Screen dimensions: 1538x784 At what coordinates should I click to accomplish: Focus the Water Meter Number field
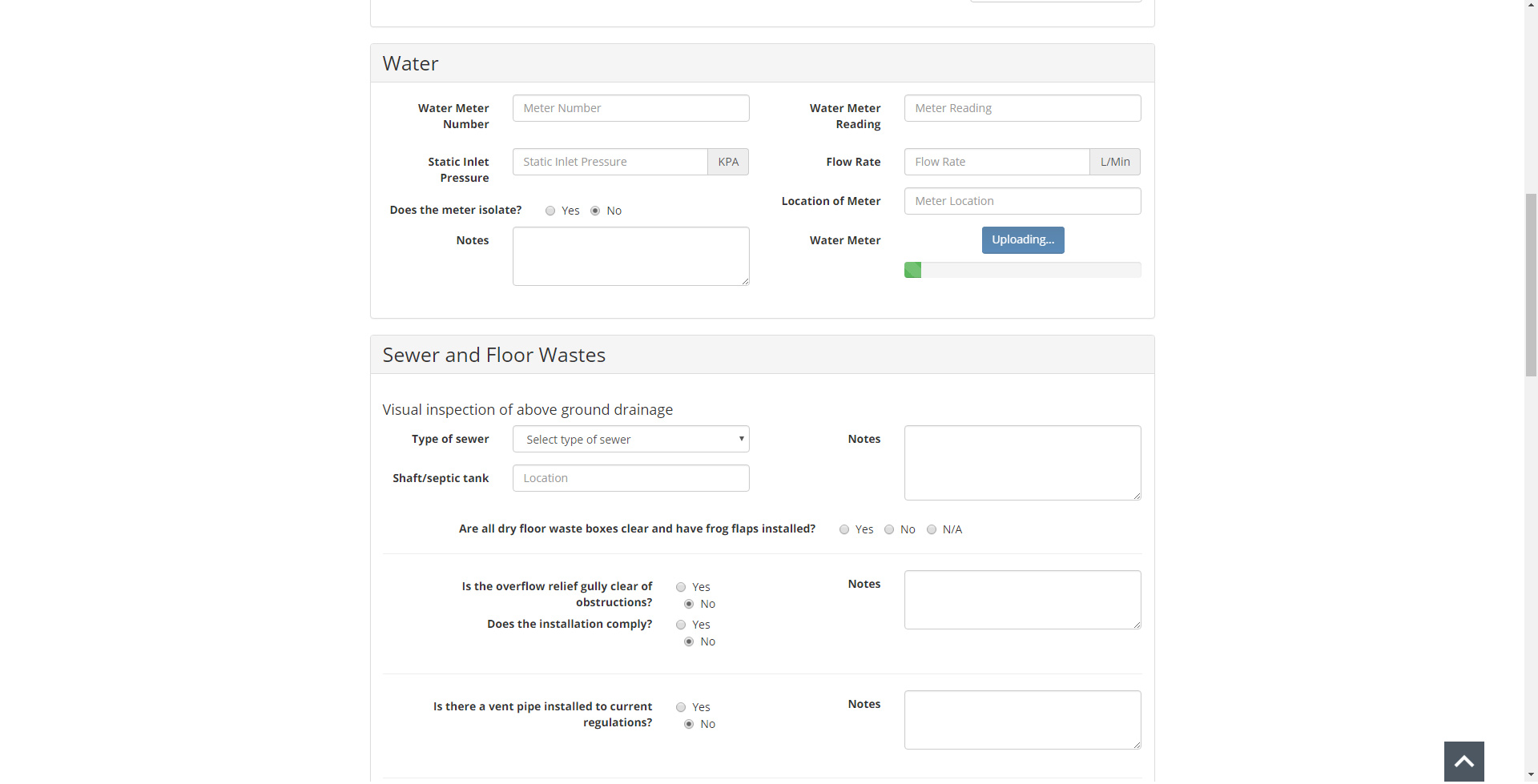coord(630,109)
